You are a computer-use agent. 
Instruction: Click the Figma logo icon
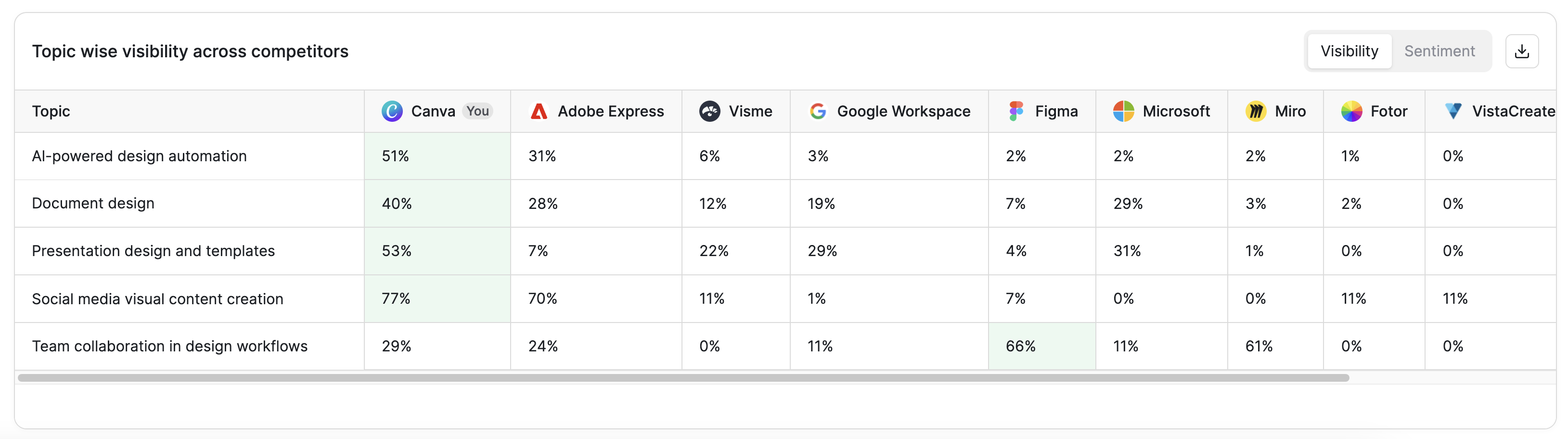coord(1016,111)
